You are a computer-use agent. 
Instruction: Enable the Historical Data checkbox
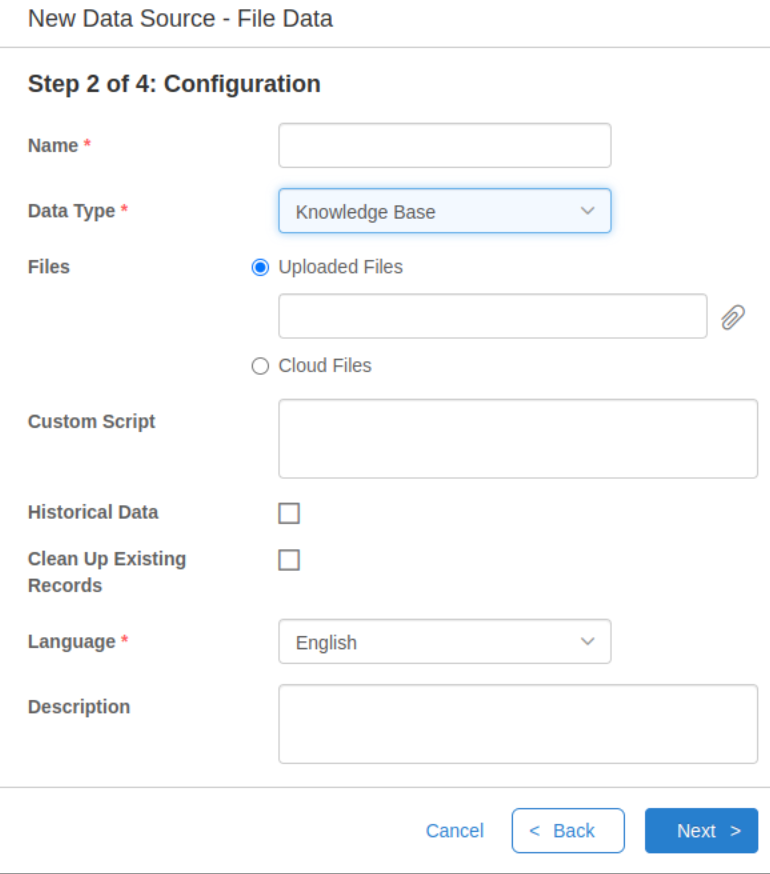[289, 513]
